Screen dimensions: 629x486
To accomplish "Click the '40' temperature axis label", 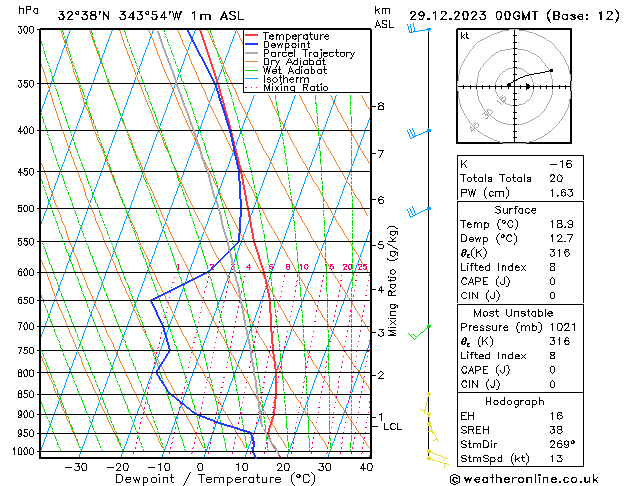I will [366, 467].
